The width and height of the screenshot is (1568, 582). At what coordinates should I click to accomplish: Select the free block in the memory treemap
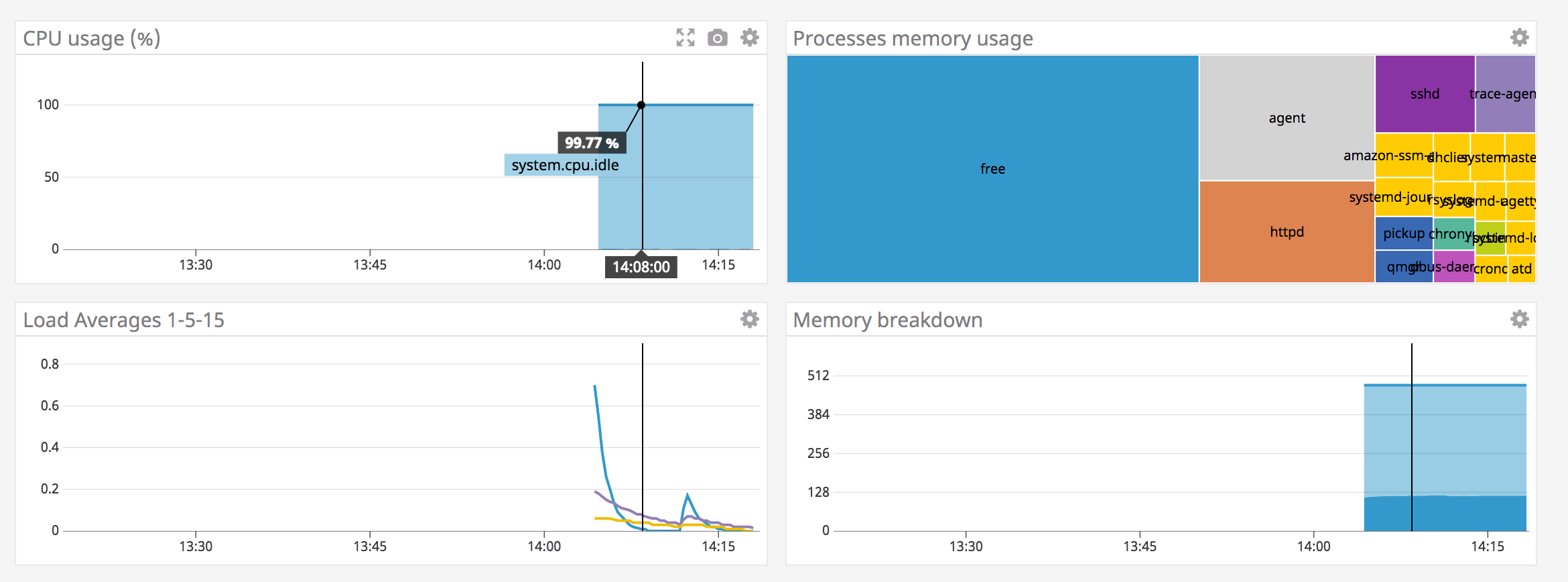(x=992, y=169)
